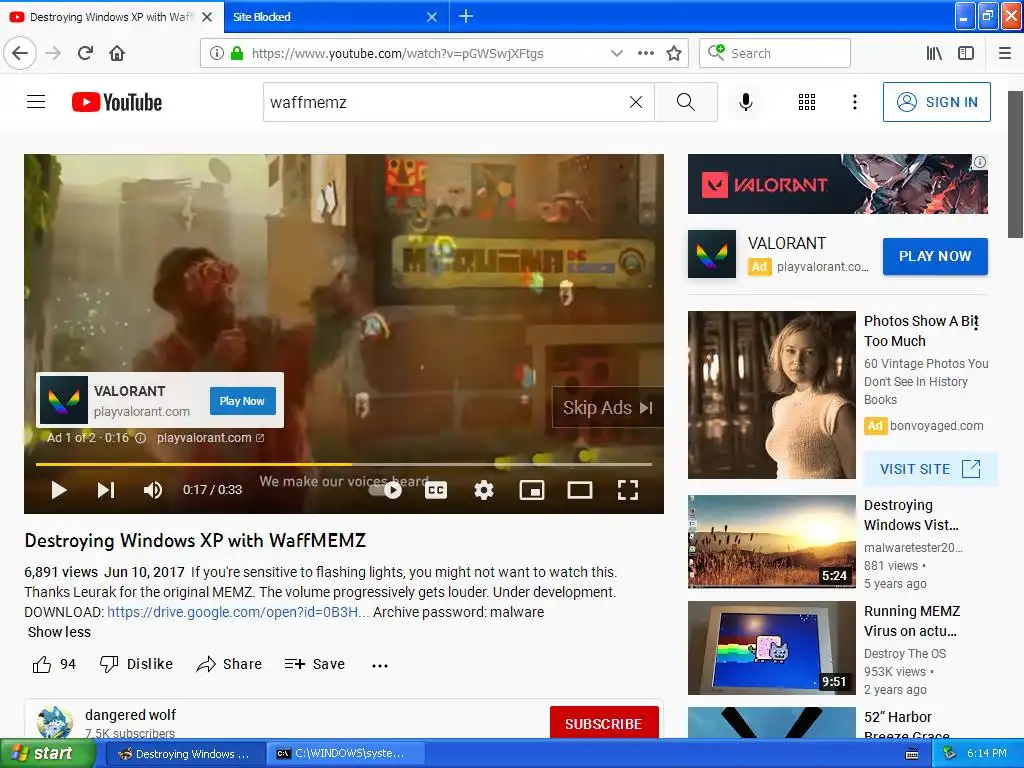Click VISIT SITE for bonvoyaged ad
This screenshot has height=768, width=1024.
pyautogui.click(x=930, y=469)
